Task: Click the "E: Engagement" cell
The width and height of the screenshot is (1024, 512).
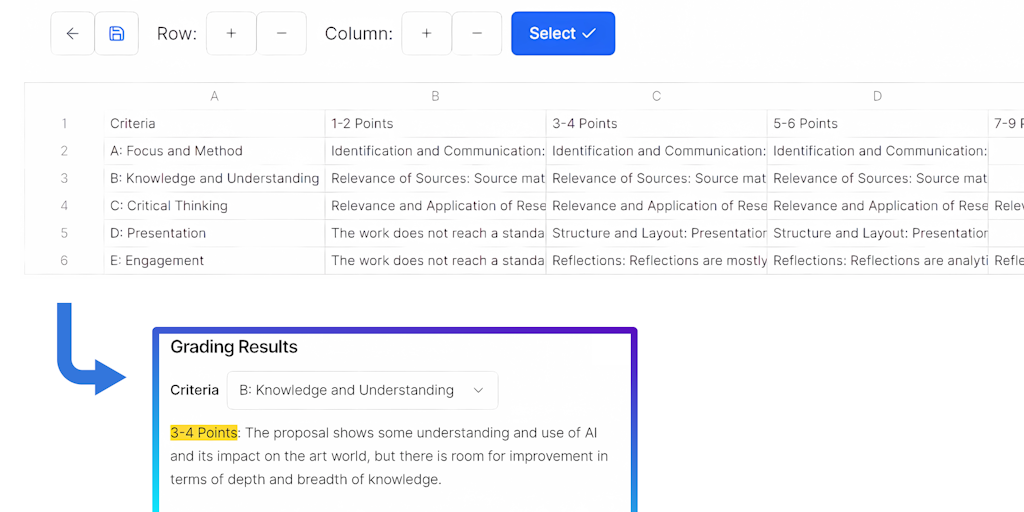Action: click(x=157, y=261)
